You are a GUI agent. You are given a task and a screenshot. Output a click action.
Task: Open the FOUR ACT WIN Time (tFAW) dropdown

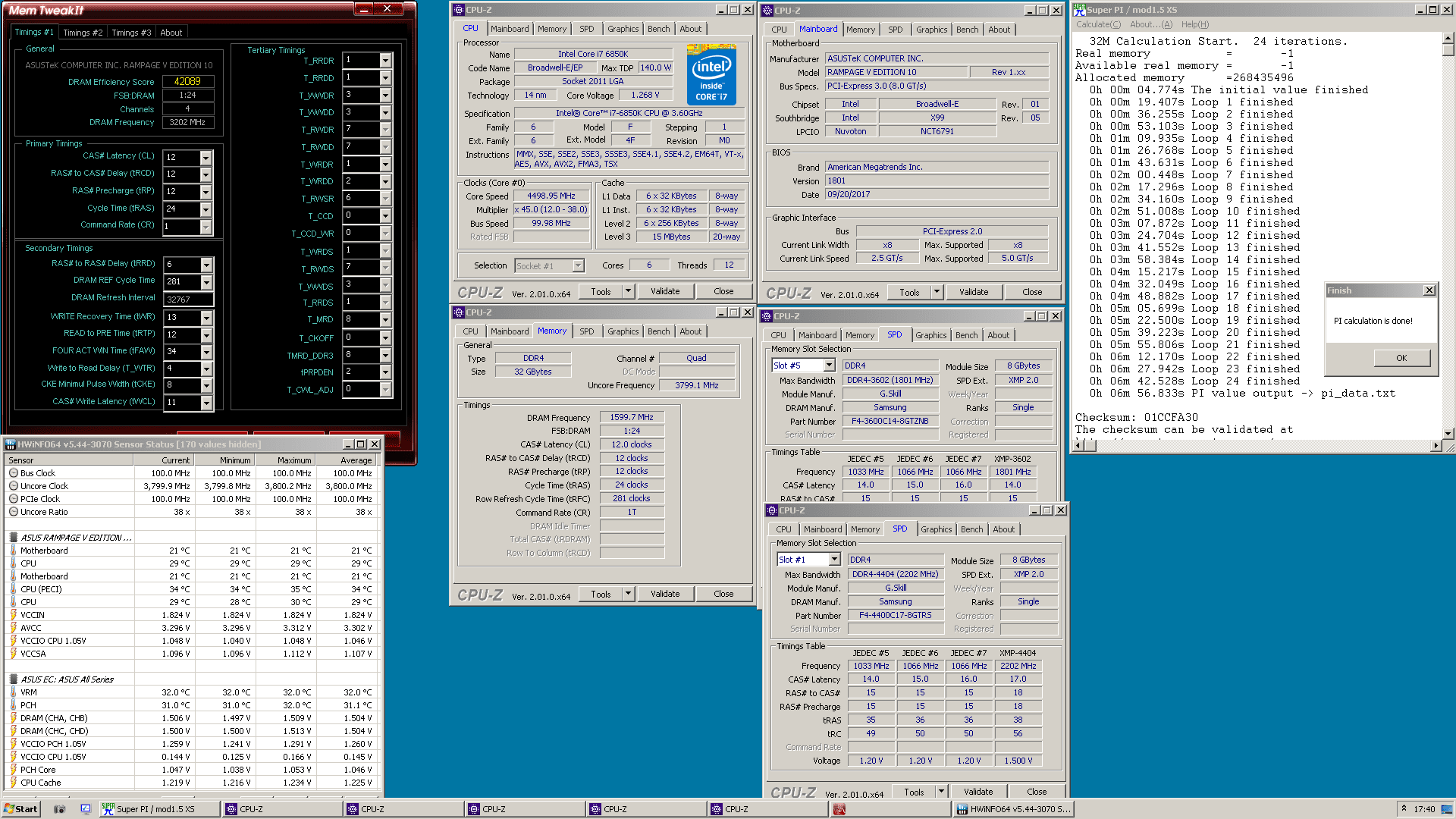206,352
